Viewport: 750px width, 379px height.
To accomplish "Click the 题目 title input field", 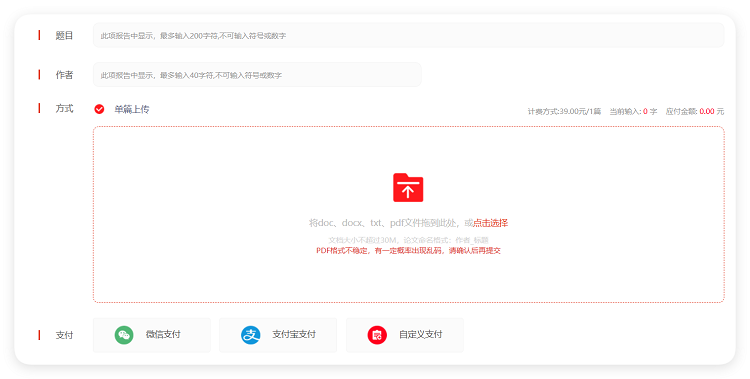I will tap(408, 35).
